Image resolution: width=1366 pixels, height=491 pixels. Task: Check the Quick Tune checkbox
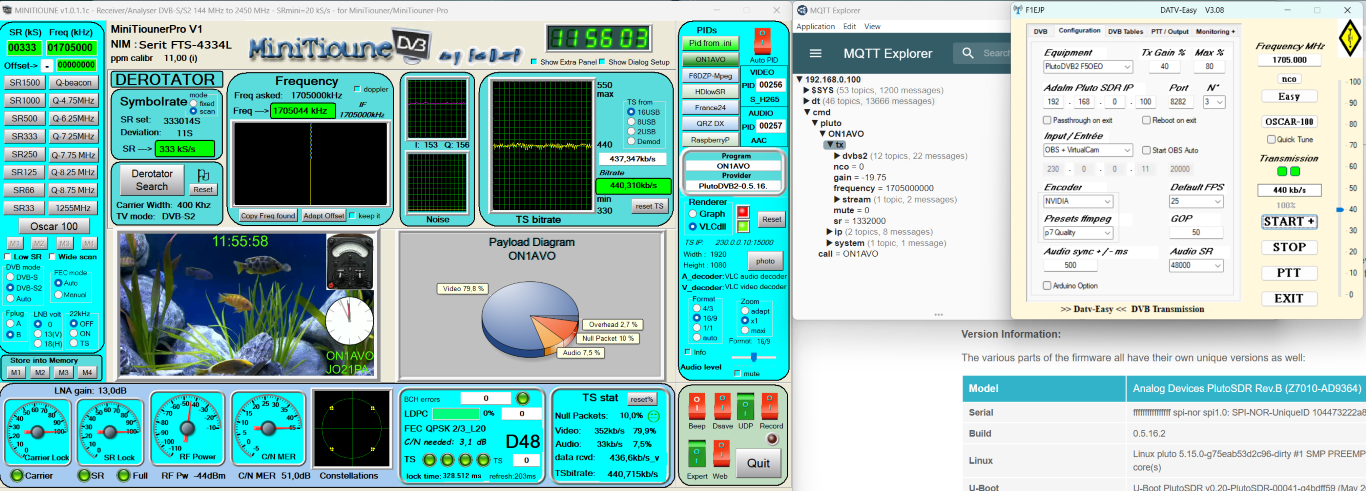click(1269, 139)
